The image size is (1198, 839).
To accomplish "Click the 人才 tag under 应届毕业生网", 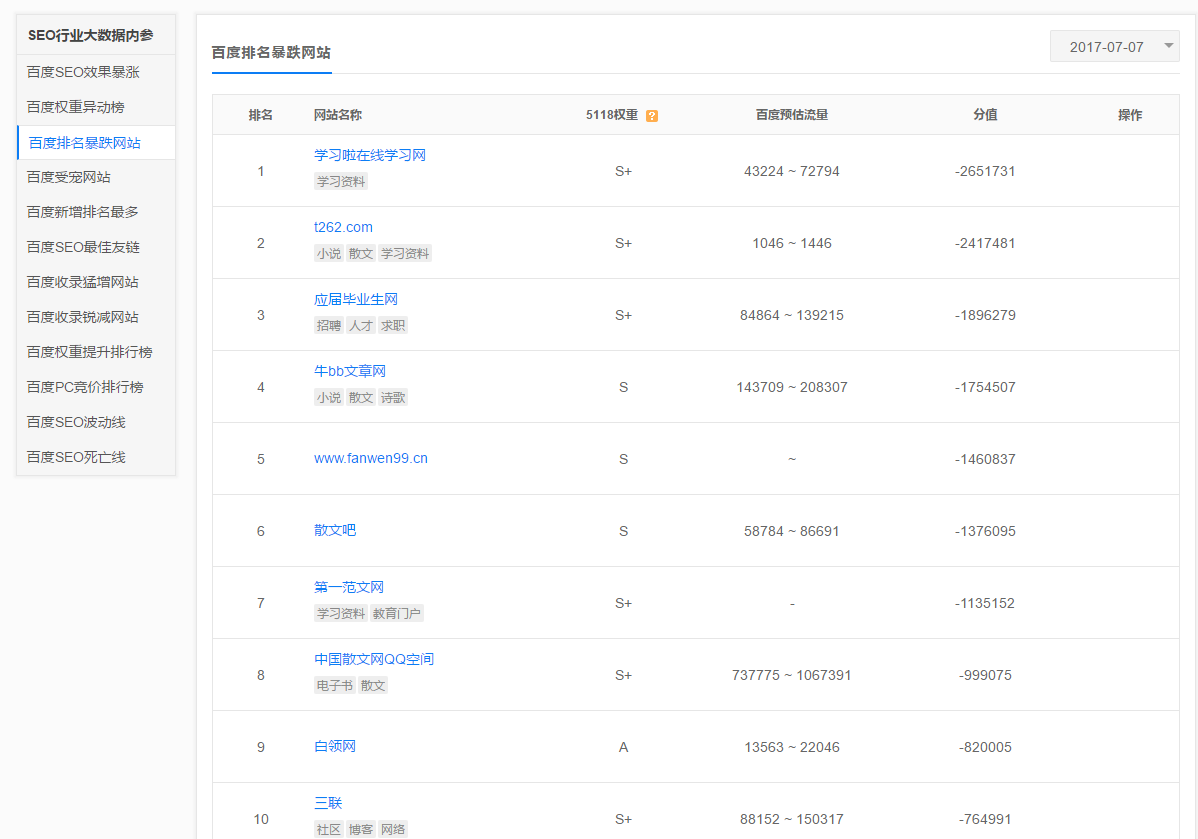I will [361, 326].
